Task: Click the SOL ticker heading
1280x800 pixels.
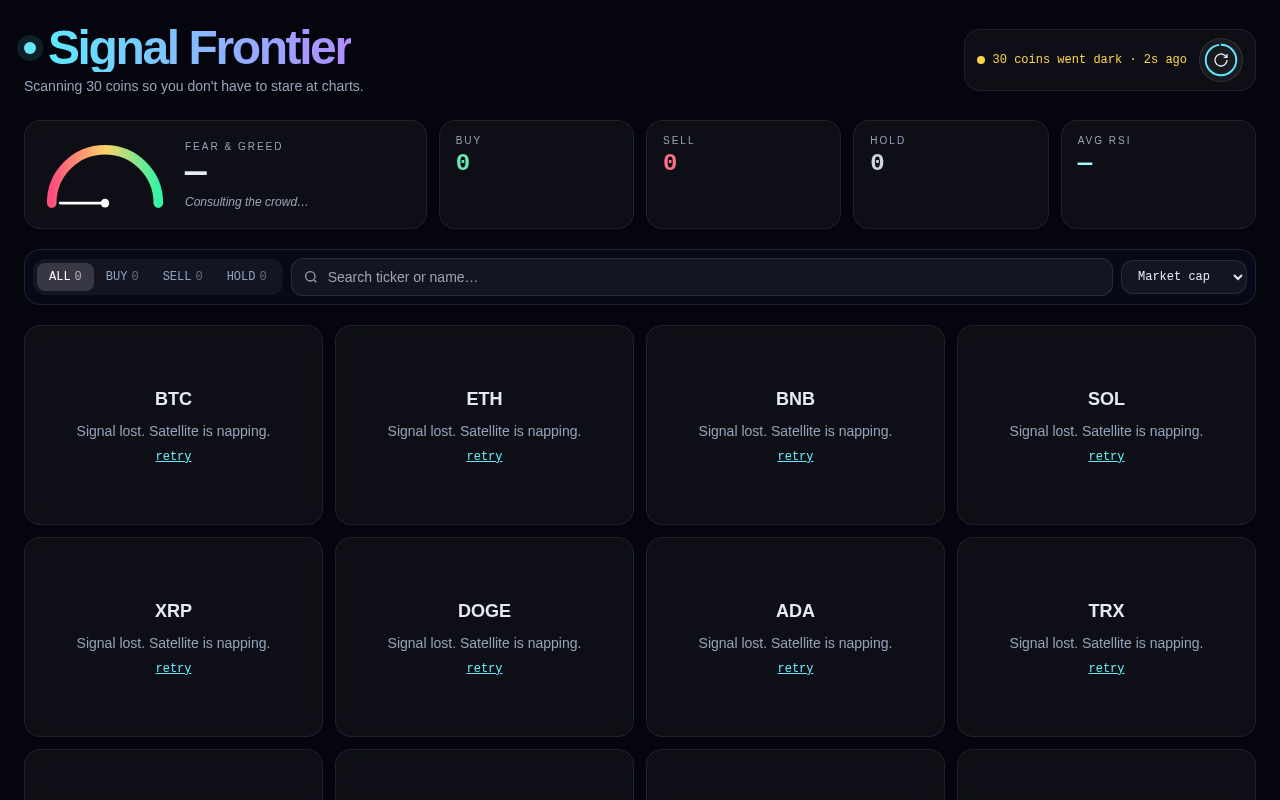Action: pyautogui.click(x=1106, y=399)
